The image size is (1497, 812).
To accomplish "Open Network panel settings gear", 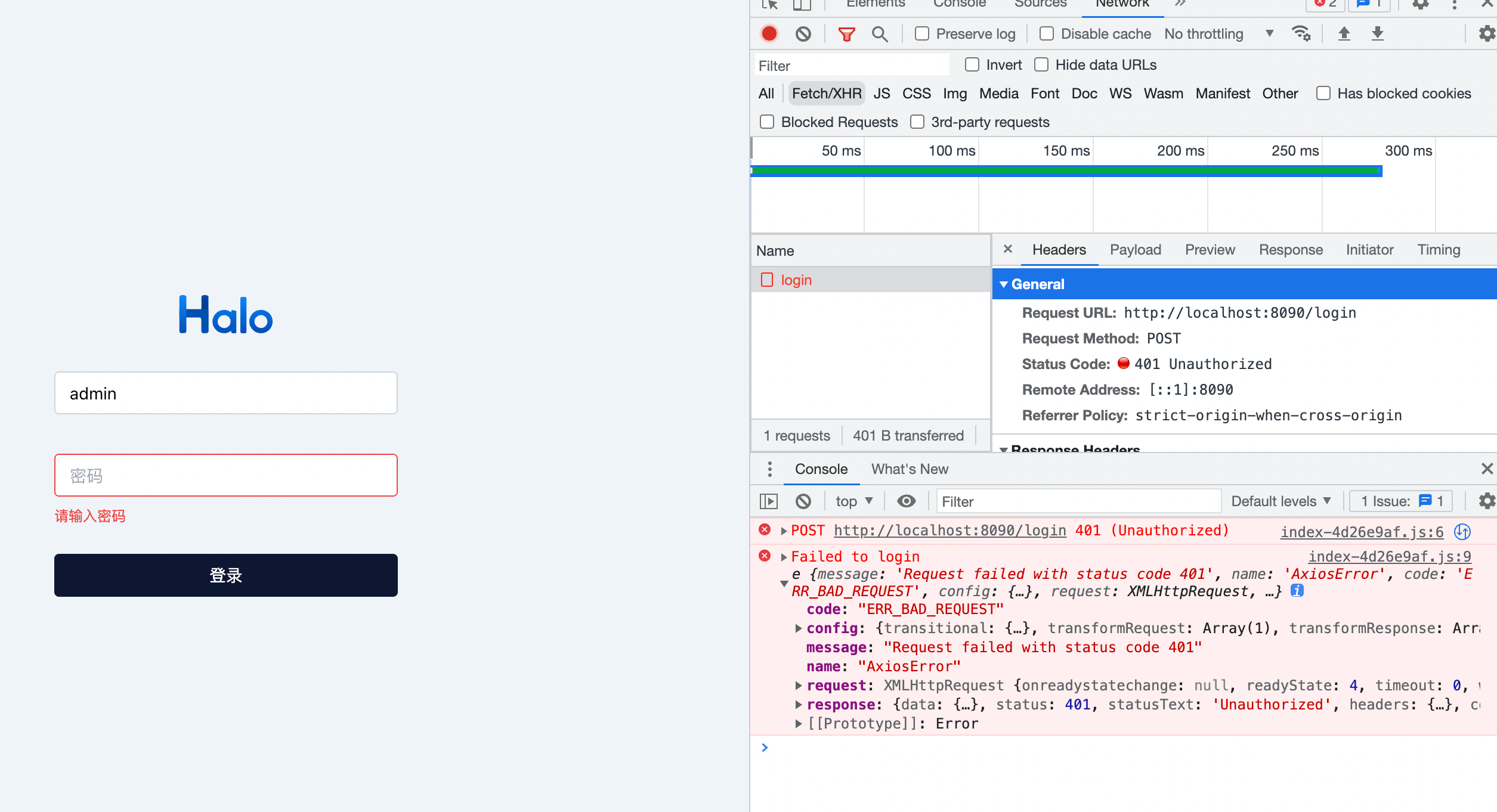I will [x=1487, y=34].
